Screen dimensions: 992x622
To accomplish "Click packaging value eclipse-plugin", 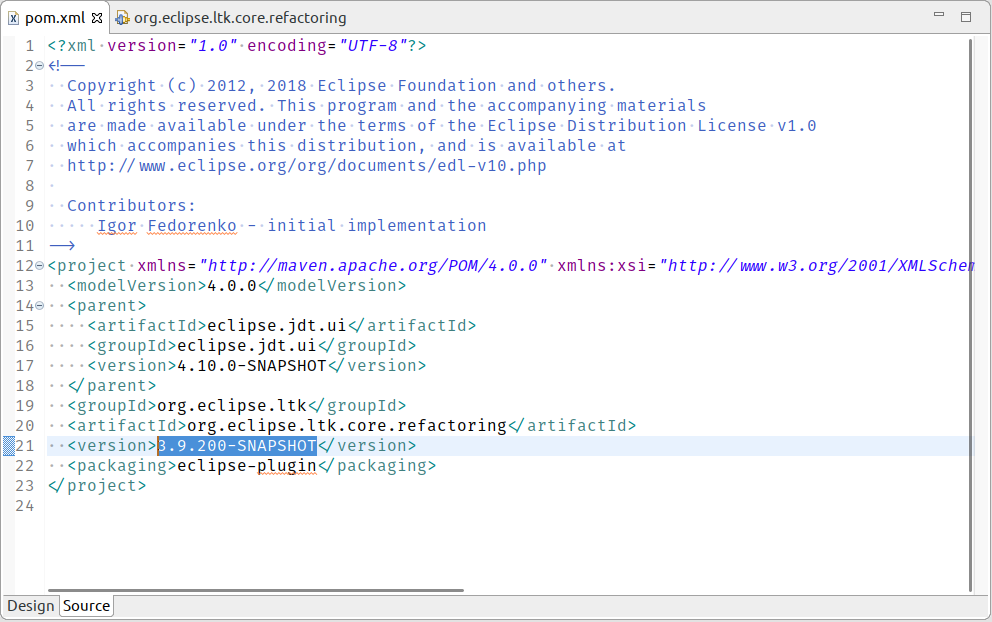I will 247,466.
